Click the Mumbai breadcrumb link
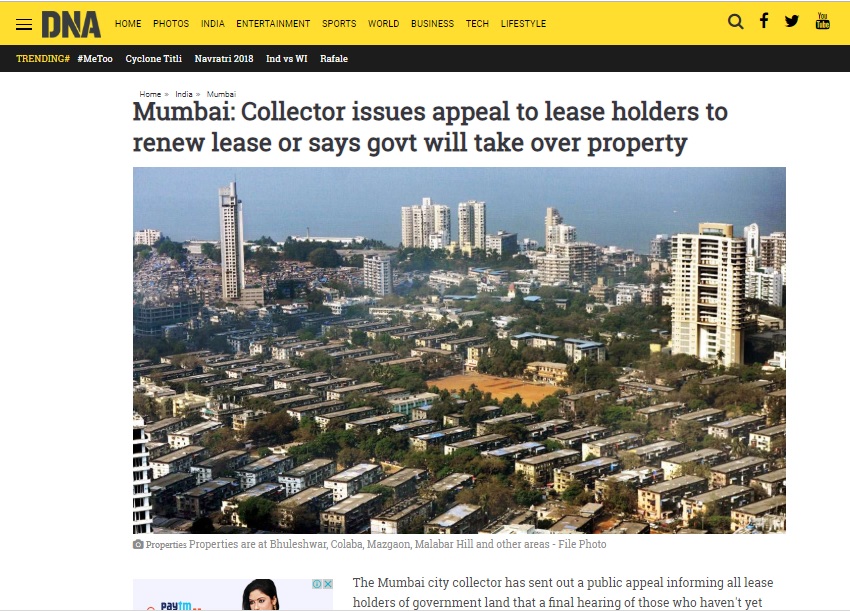This screenshot has height=611, width=850. click(221, 94)
